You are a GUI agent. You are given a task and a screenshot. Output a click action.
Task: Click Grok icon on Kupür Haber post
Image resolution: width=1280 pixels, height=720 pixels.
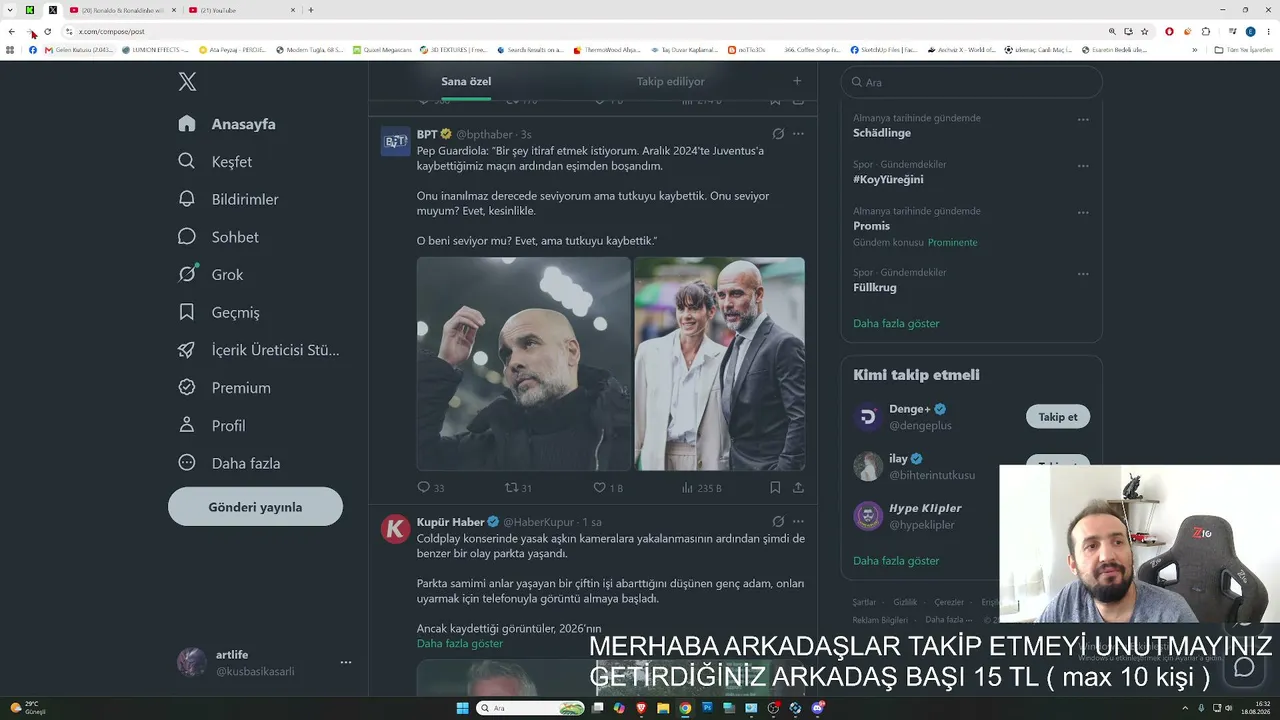pyautogui.click(x=778, y=521)
